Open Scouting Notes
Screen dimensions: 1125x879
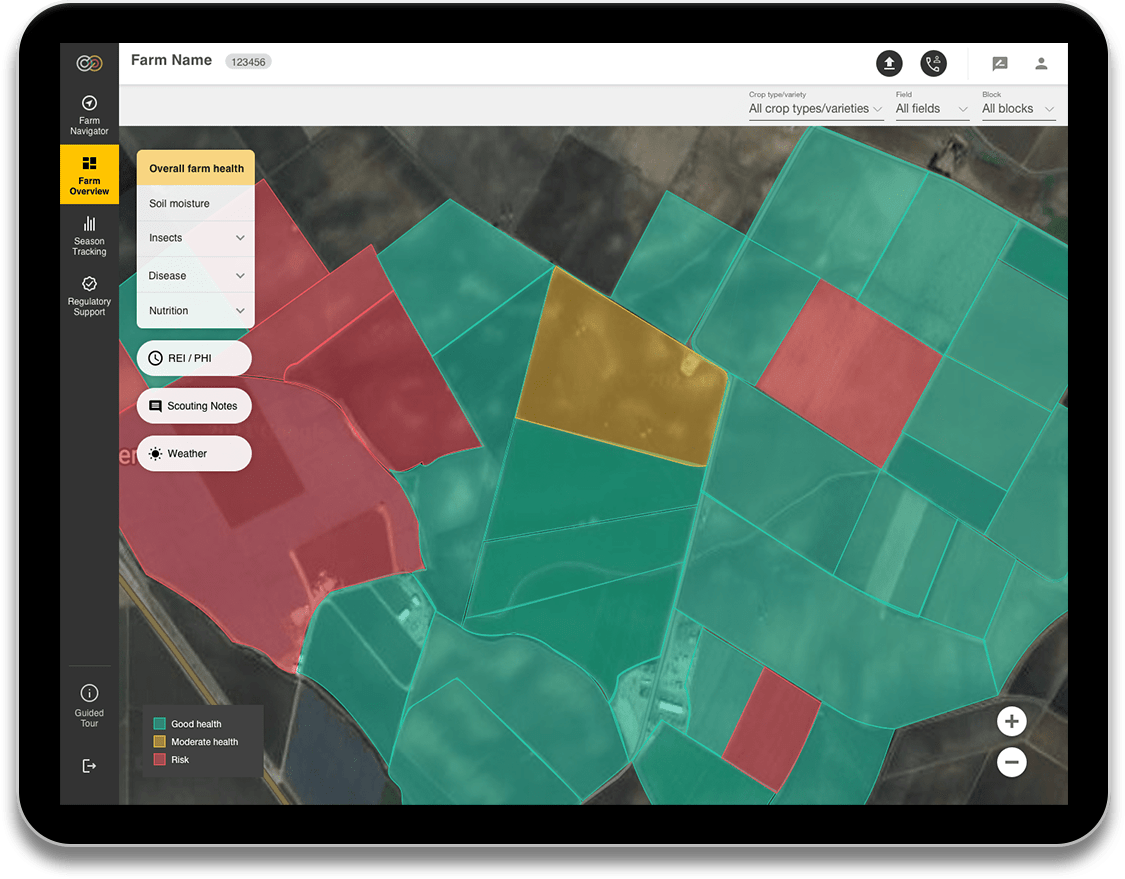pyautogui.click(x=194, y=406)
